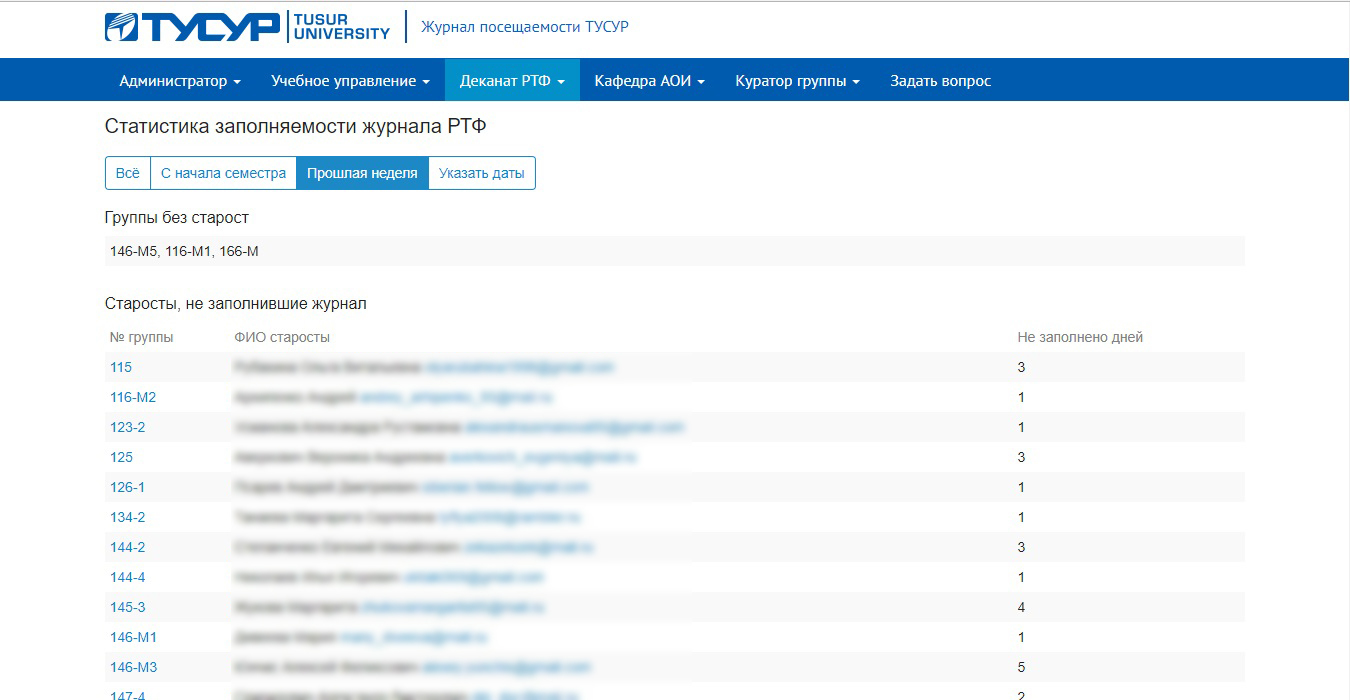Open the Учебное управление dropdown
1350x700 pixels.
click(x=350, y=81)
